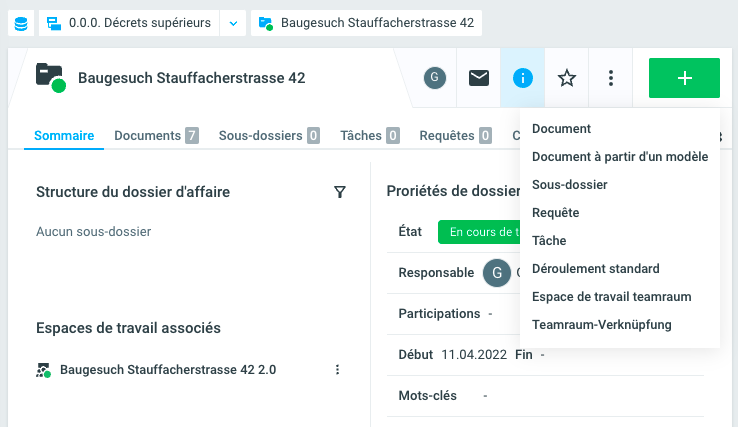738x427 pixels.
Task: Open the three-dot more actions menu in header
Action: (611, 78)
